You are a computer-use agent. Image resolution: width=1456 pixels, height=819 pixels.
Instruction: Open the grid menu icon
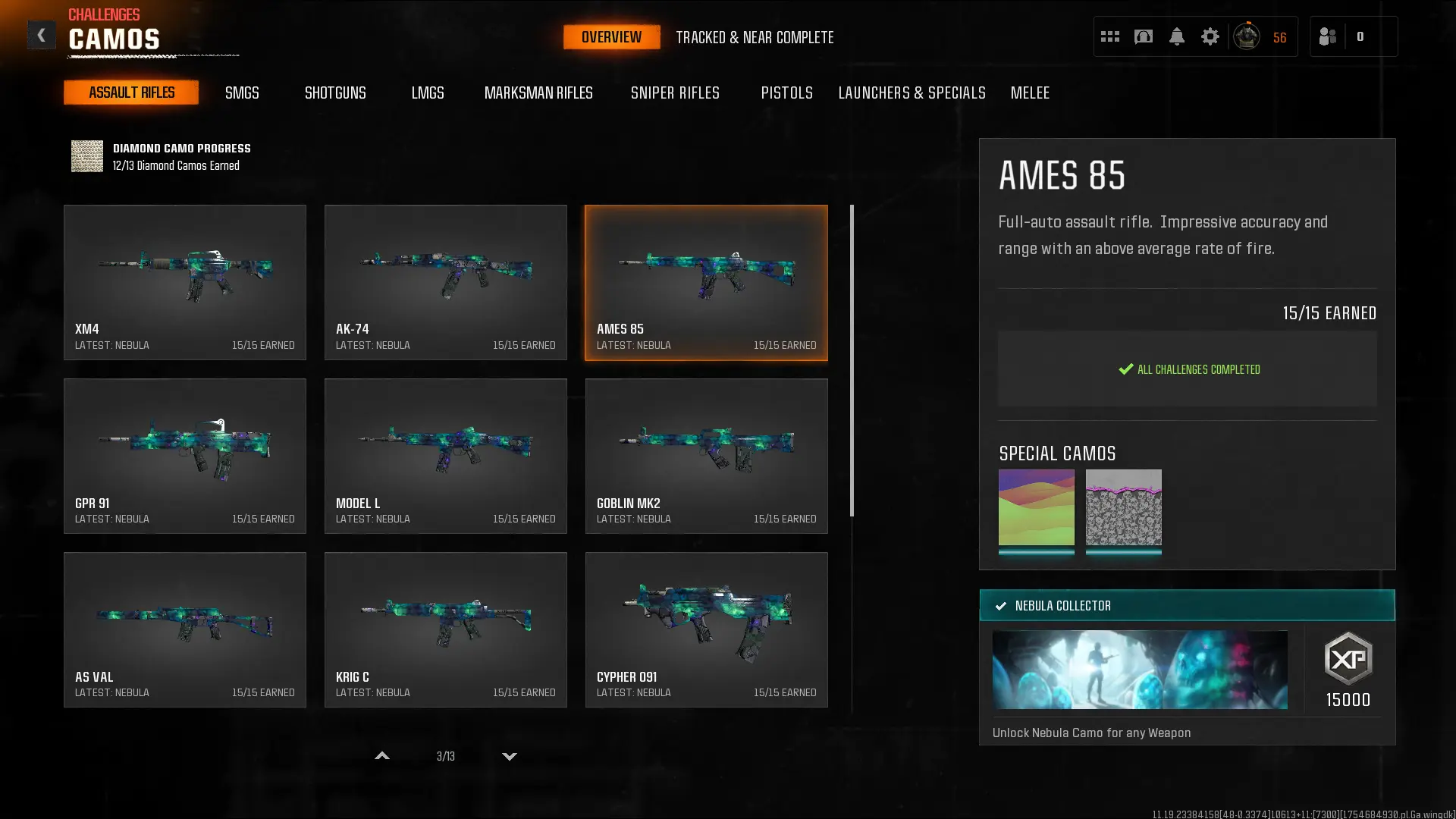[x=1109, y=36]
